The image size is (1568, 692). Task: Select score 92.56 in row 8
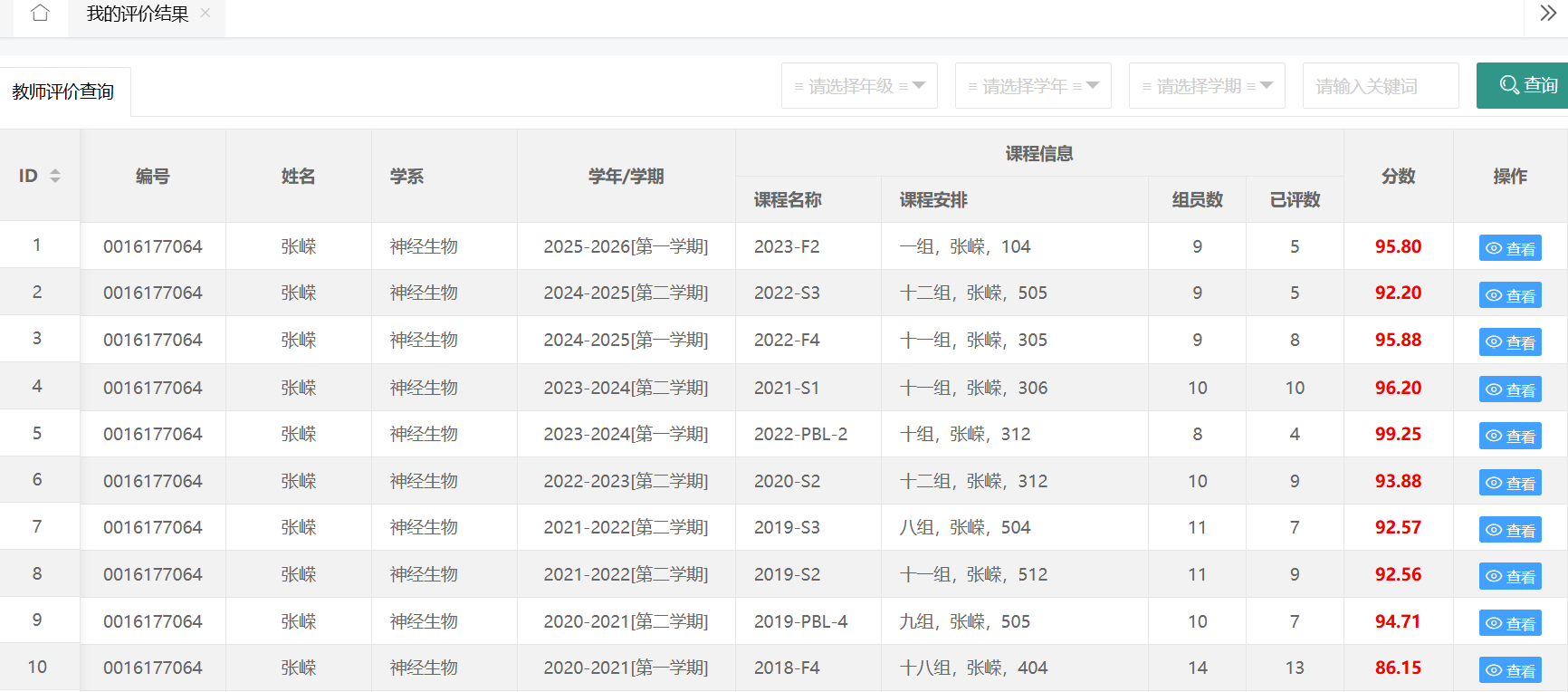[x=1399, y=574]
